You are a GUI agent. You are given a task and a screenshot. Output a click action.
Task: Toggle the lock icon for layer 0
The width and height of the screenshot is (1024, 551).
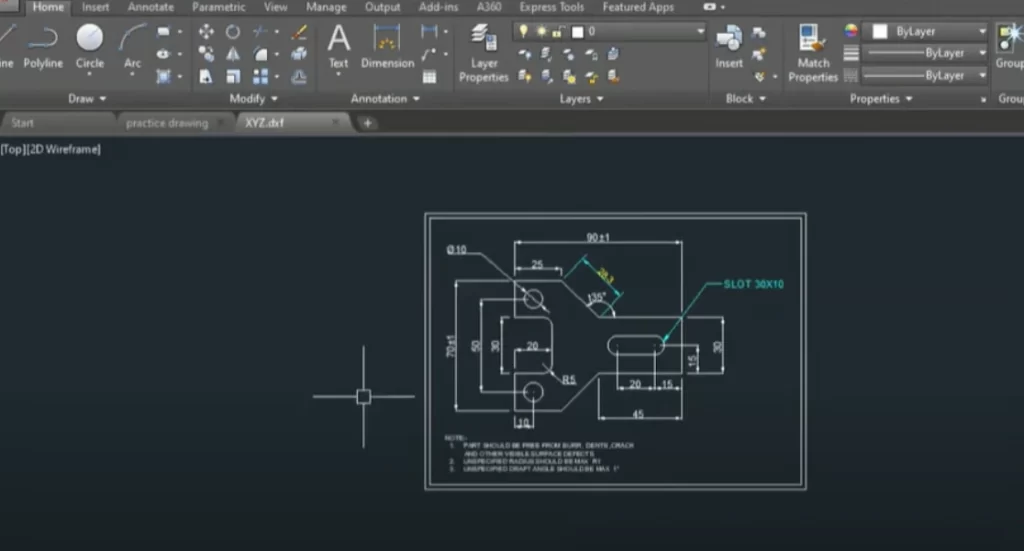[x=558, y=31]
